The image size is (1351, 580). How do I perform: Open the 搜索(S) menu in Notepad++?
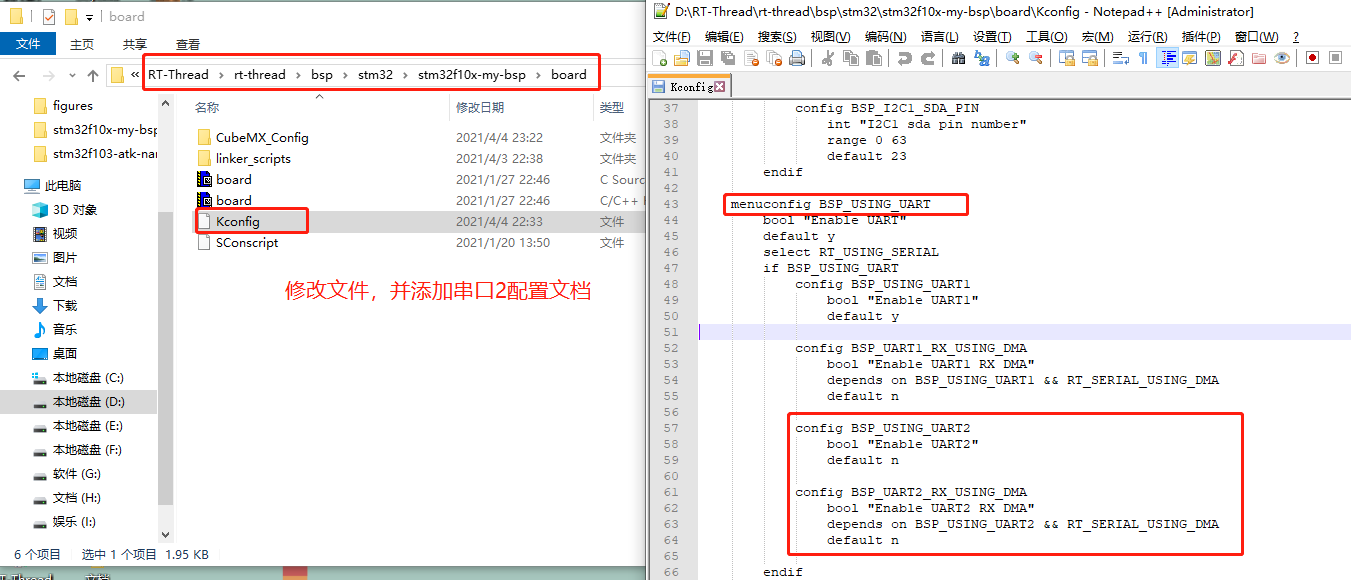(777, 37)
